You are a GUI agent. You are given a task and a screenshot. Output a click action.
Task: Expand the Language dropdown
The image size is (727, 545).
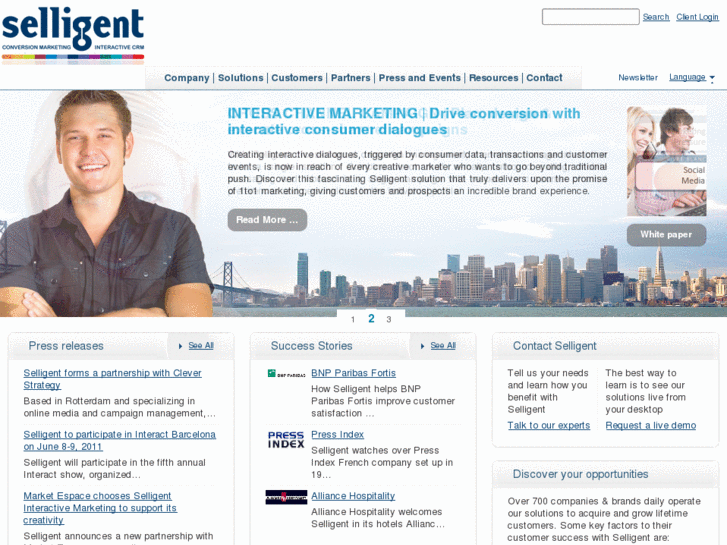(x=691, y=77)
